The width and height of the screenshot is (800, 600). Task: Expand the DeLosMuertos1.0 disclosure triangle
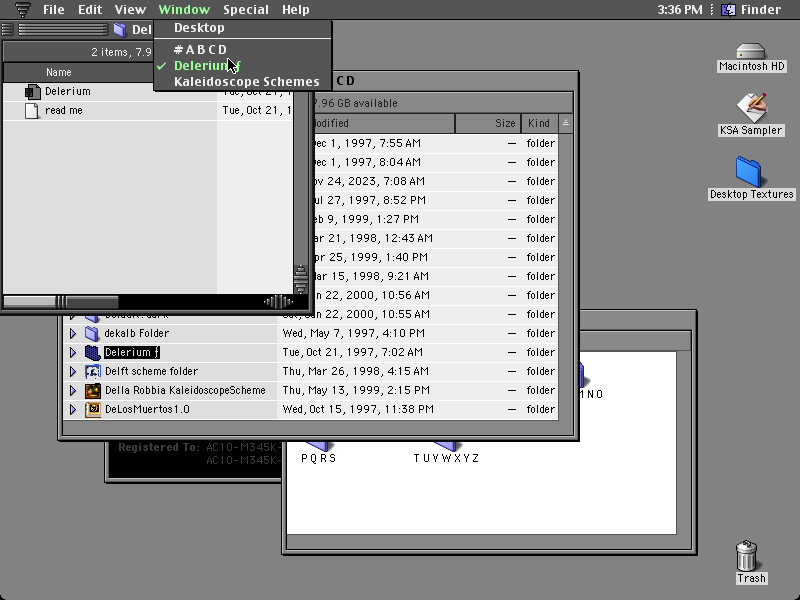click(x=72, y=409)
